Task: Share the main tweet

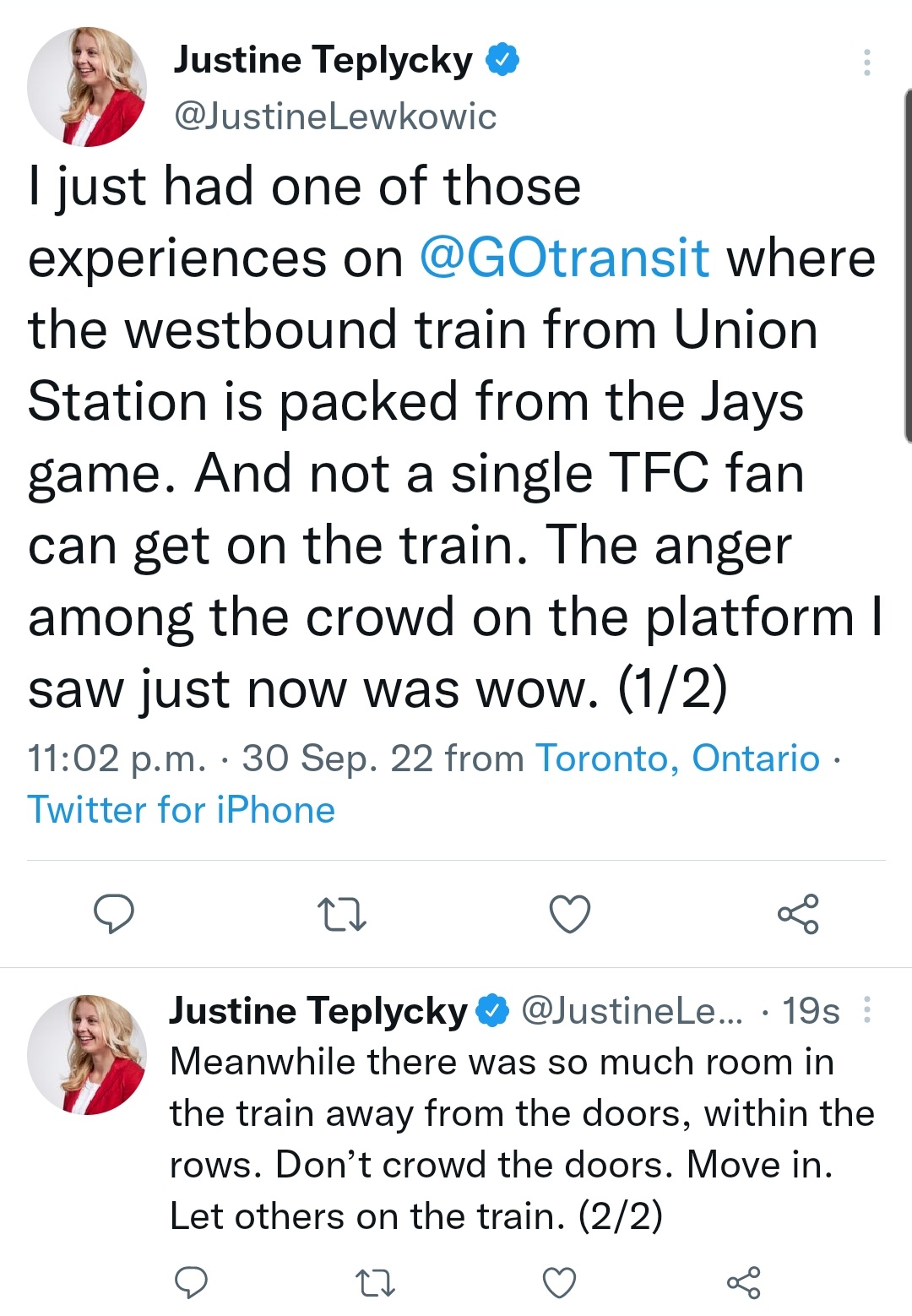Action: coord(798,914)
